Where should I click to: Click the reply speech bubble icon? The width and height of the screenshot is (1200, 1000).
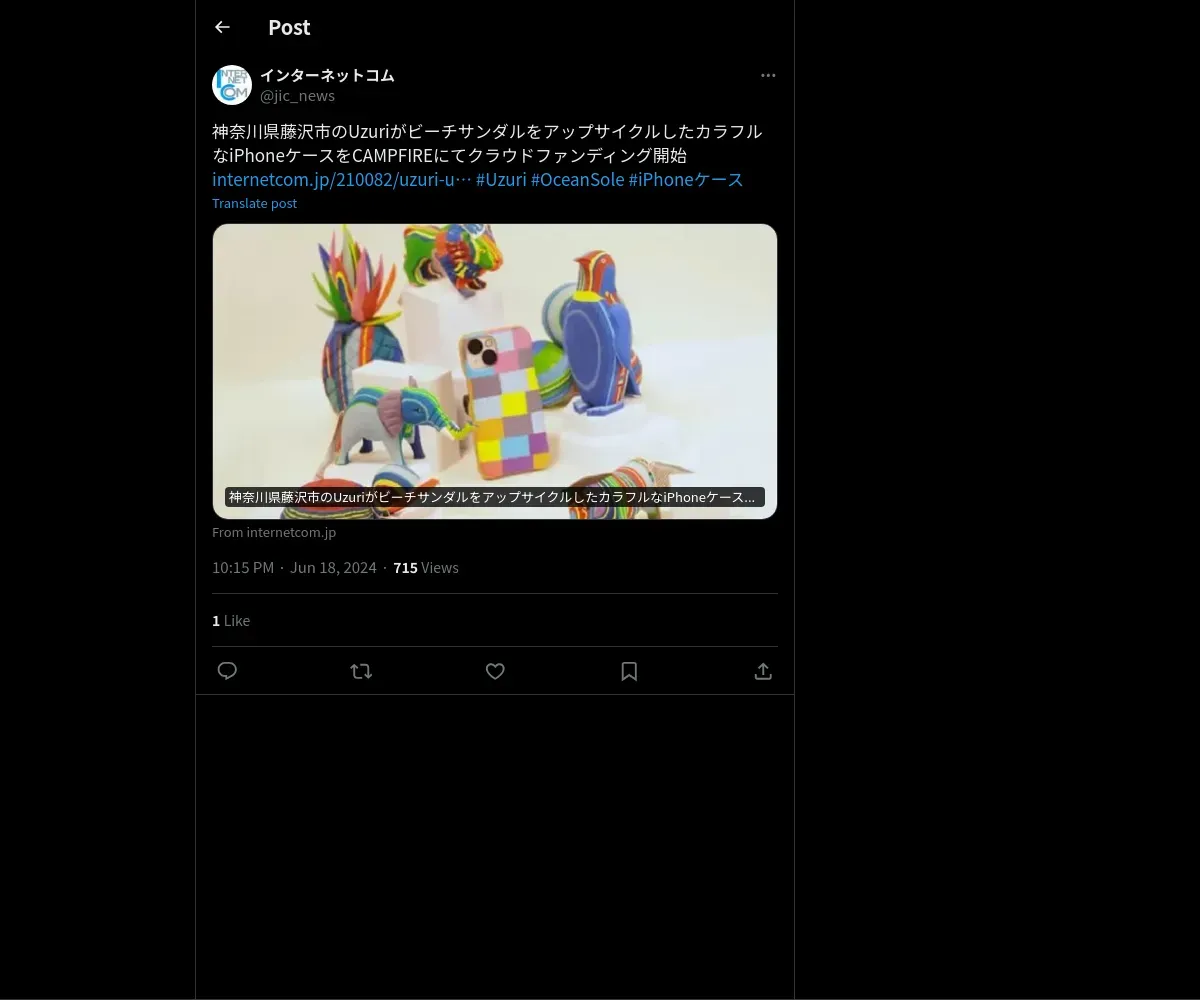coord(227,671)
